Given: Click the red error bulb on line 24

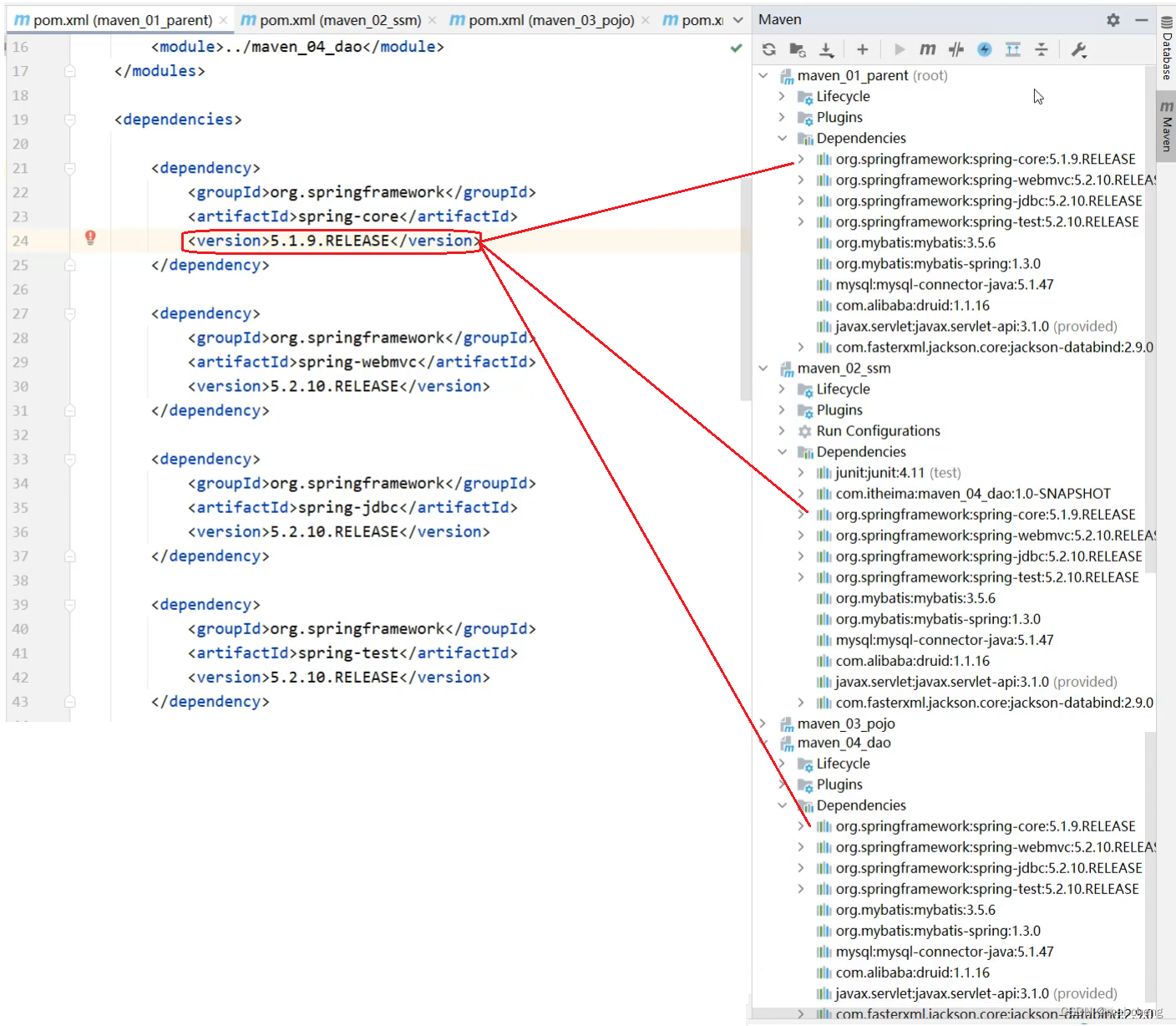Looking at the screenshot, I should pyautogui.click(x=90, y=238).
